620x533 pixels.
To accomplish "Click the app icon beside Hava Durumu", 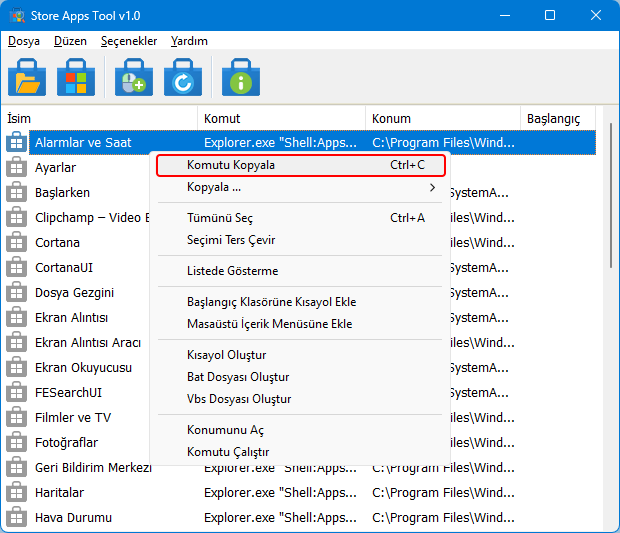I will 16,517.
